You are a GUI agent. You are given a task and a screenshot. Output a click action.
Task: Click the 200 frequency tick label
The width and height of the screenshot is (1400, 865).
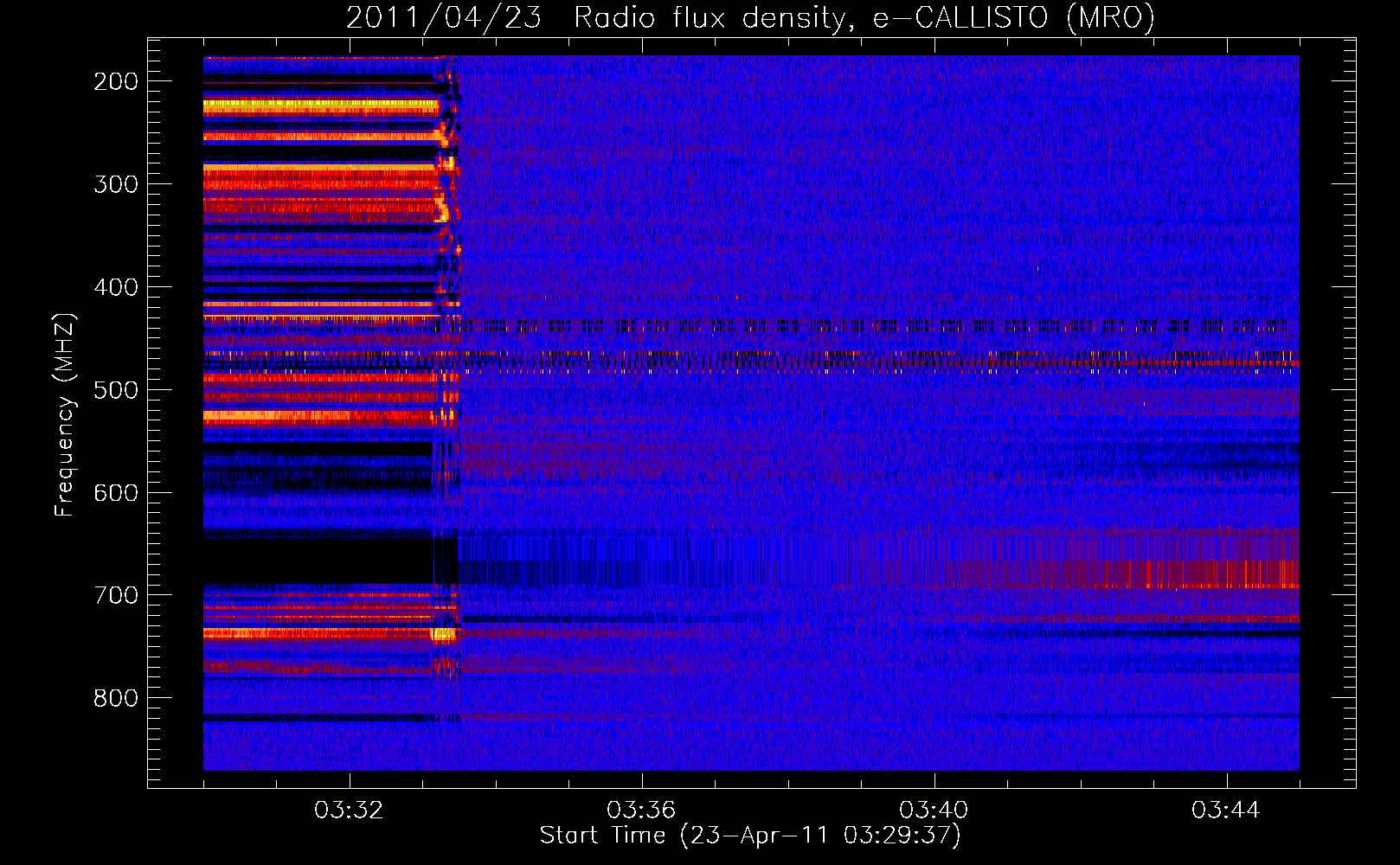[x=116, y=81]
